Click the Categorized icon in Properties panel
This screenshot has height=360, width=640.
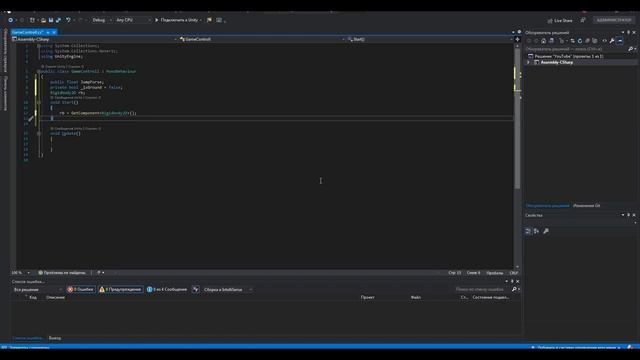tap(528, 231)
